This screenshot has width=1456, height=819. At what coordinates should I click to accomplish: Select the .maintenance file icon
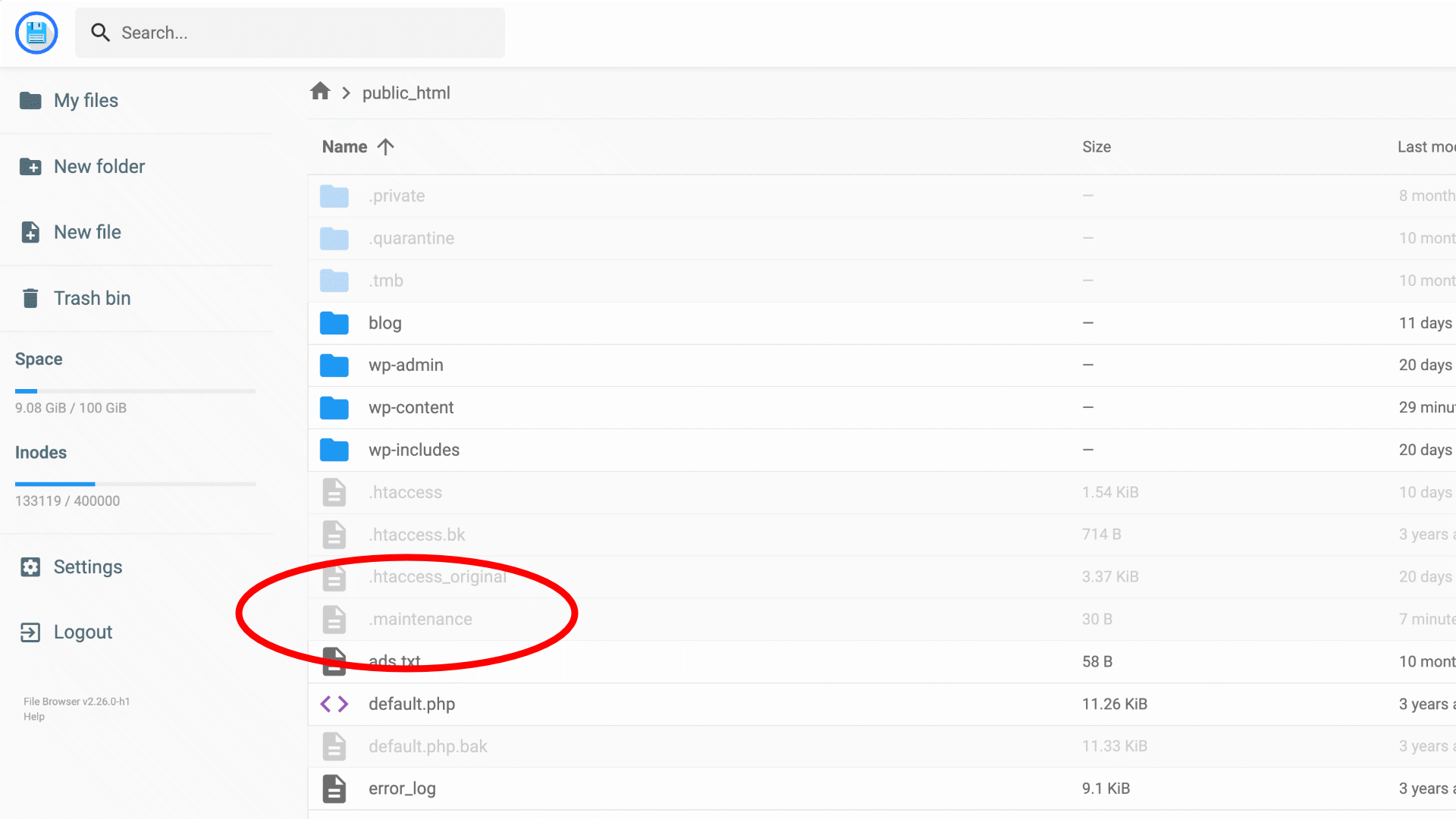click(x=334, y=620)
